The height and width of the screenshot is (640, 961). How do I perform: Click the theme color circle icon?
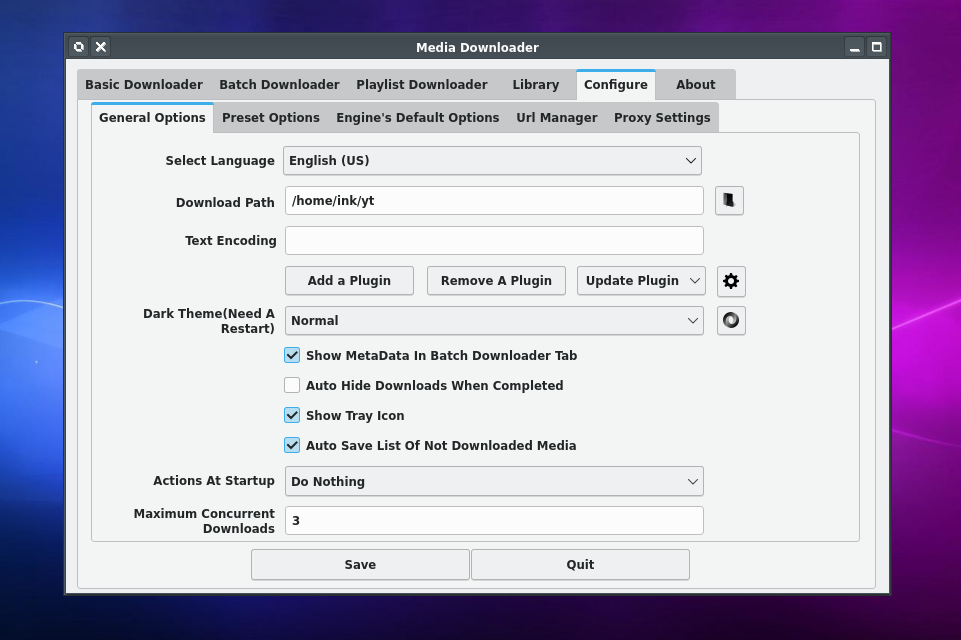coord(731,321)
